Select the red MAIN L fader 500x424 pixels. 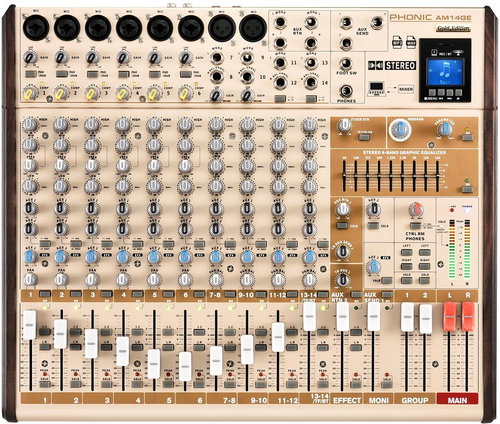pyautogui.click(x=449, y=317)
